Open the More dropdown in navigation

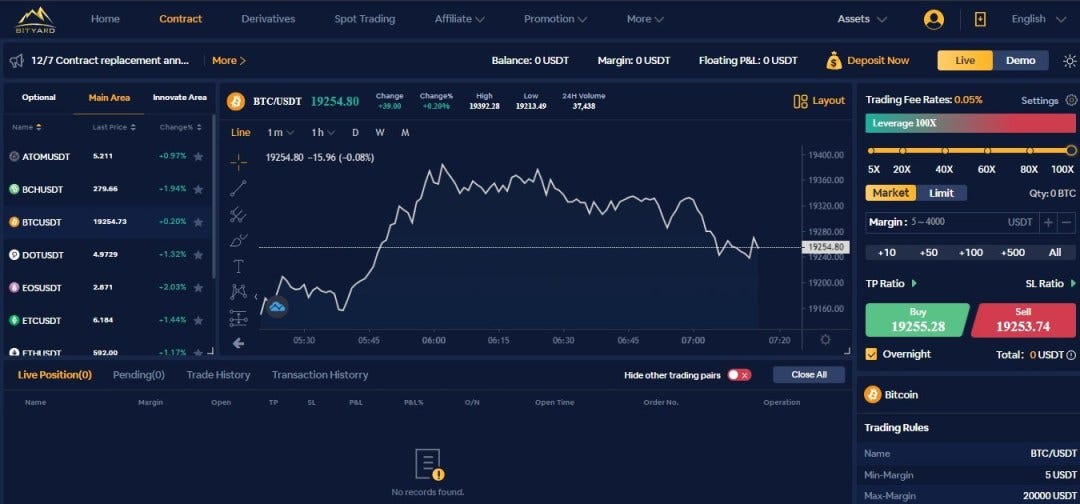point(645,19)
